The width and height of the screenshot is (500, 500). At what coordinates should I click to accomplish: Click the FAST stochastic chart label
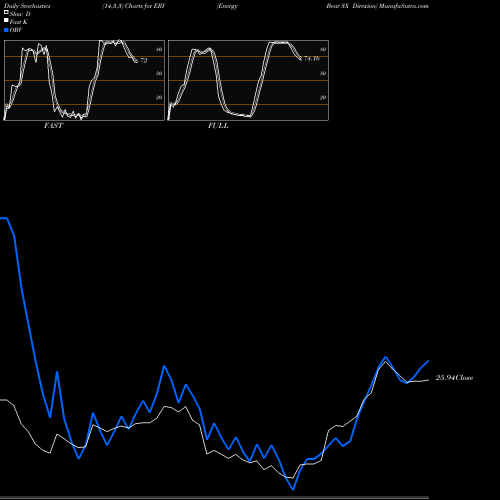53,126
